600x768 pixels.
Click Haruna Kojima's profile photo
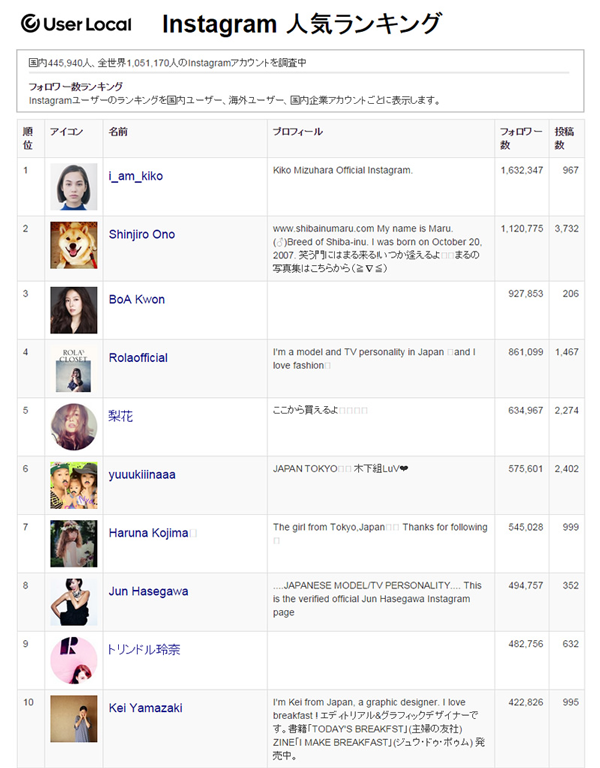click(x=74, y=543)
